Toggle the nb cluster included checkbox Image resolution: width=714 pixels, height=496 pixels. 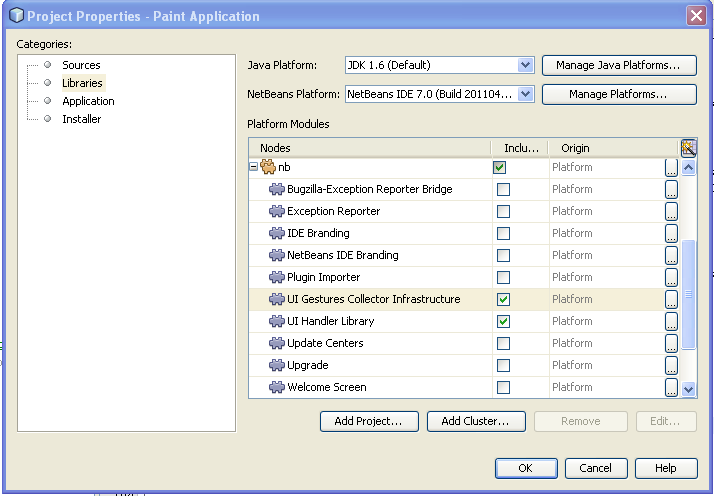(499, 167)
